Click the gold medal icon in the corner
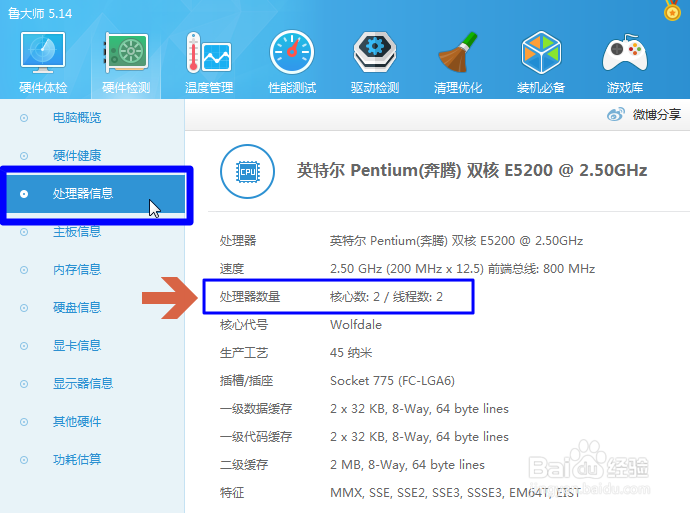 (x=672, y=10)
